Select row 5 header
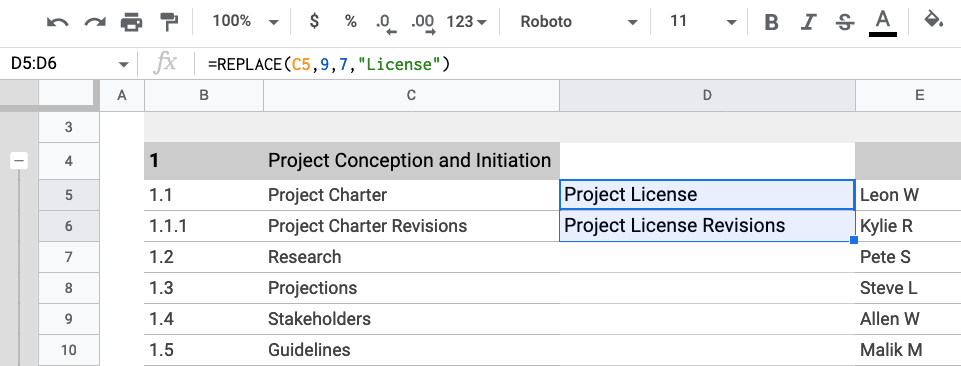 pos(69,195)
